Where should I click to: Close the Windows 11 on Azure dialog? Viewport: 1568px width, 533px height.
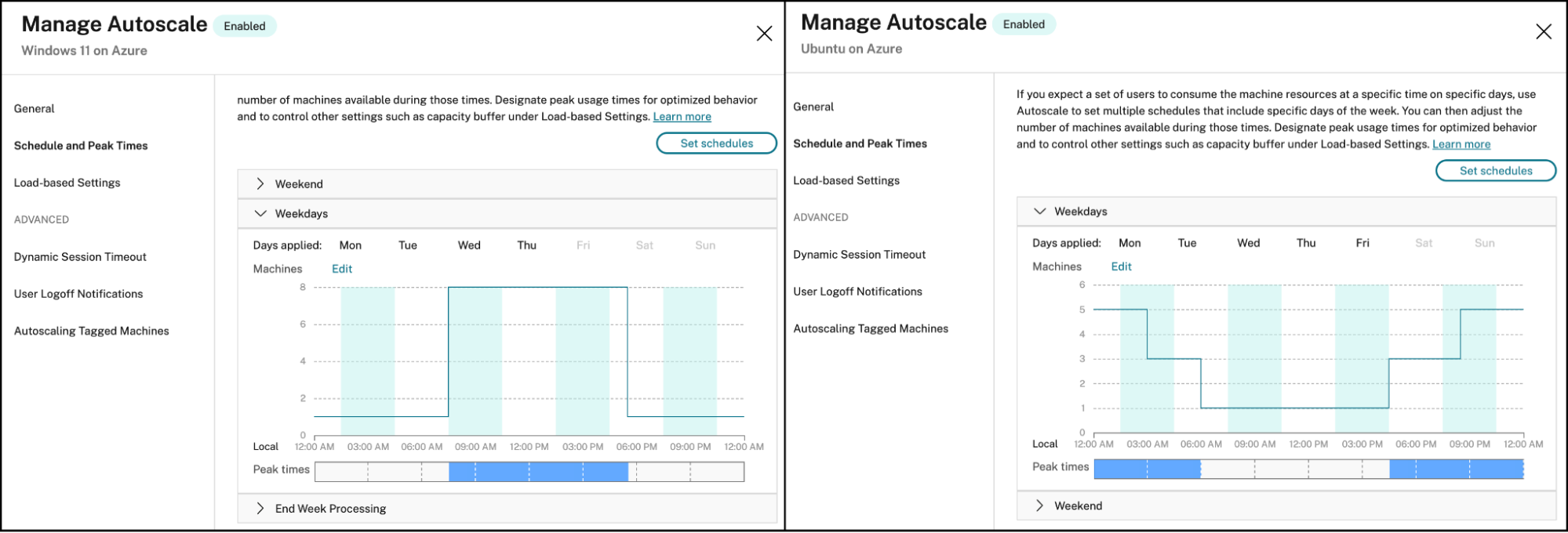[764, 33]
